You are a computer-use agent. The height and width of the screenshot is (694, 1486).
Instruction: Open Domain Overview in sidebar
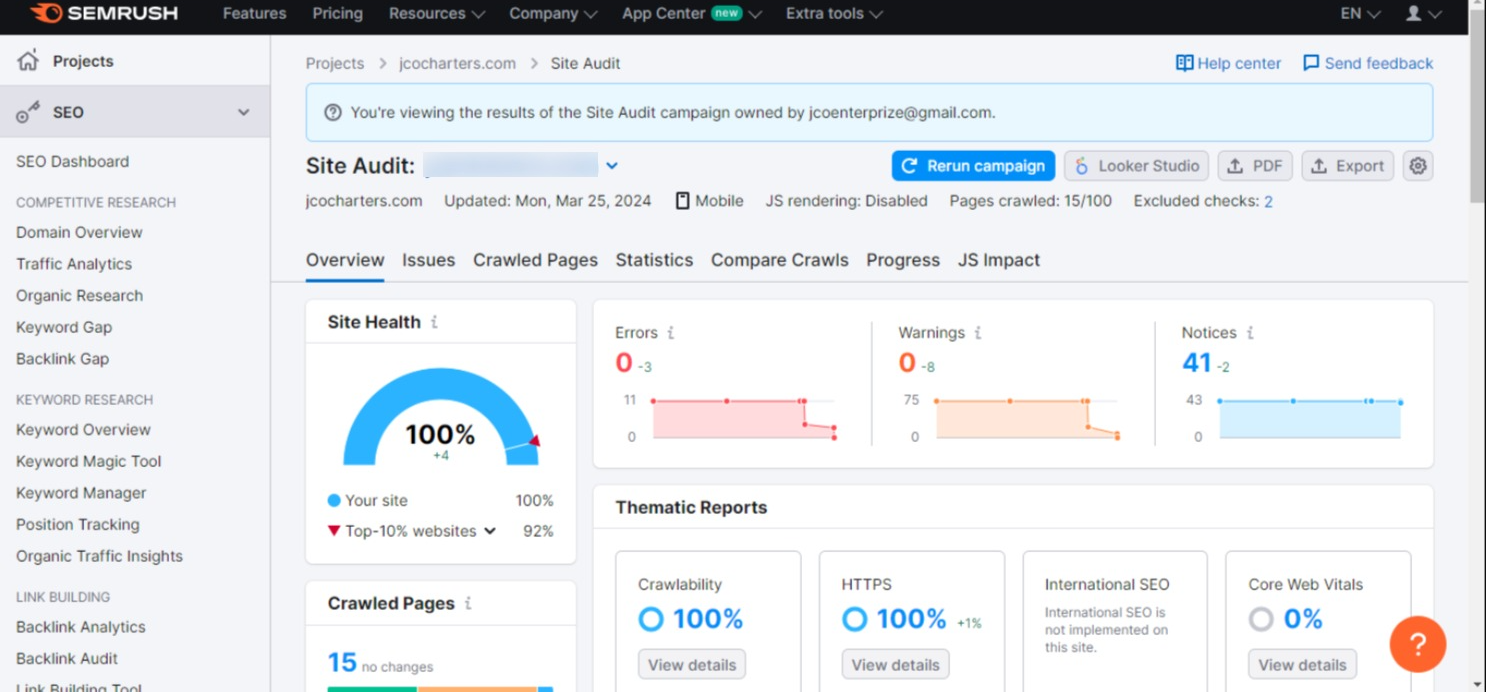(x=79, y=232)
